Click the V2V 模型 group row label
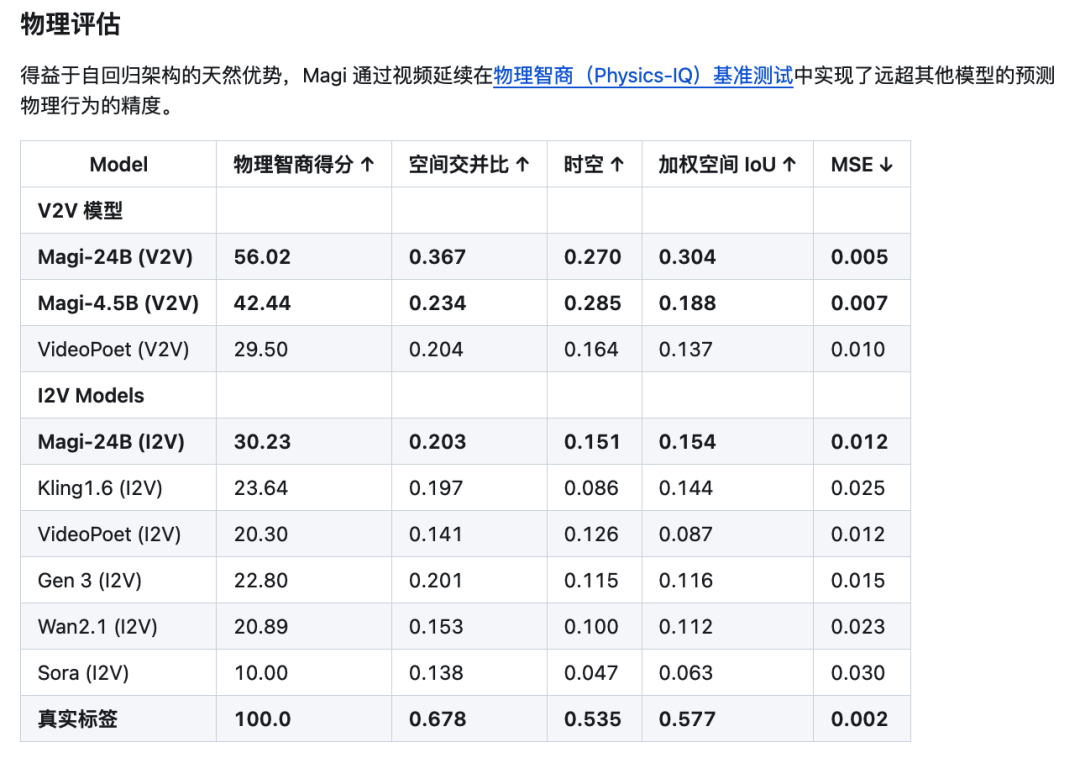 pos(80,211)
